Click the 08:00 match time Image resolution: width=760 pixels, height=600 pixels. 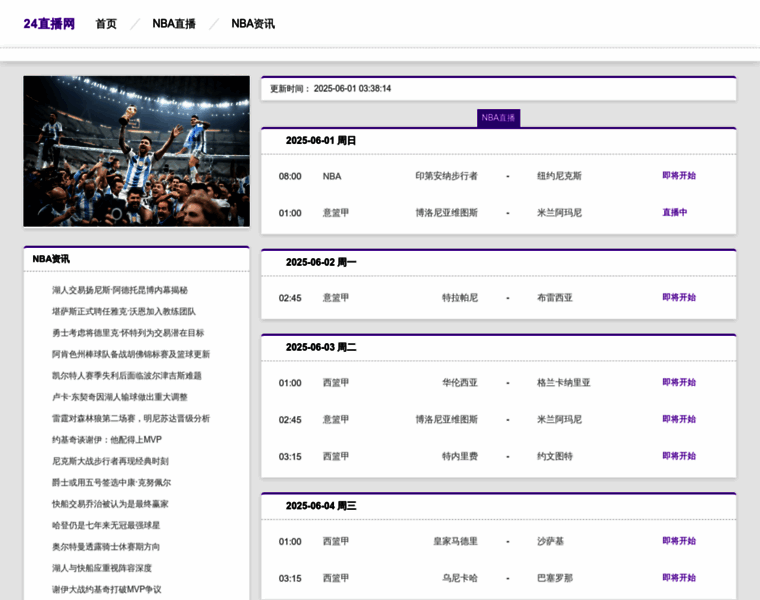coord(290,176)
